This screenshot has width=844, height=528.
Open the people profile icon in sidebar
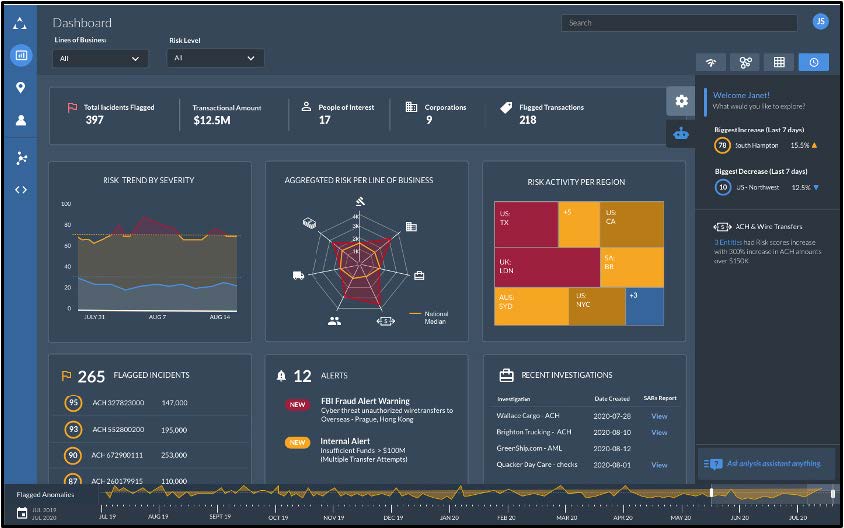click(21, 120)
